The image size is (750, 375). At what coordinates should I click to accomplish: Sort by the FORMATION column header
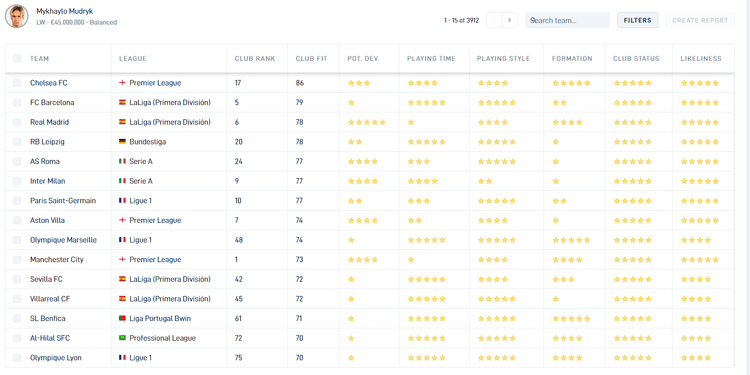coord(572,58)
